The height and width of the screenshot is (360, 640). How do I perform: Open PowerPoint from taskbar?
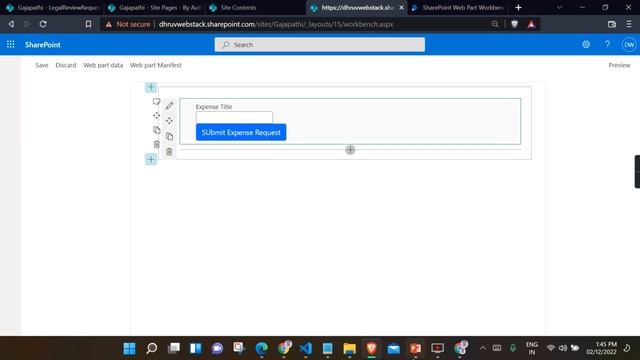click(416, 348)
